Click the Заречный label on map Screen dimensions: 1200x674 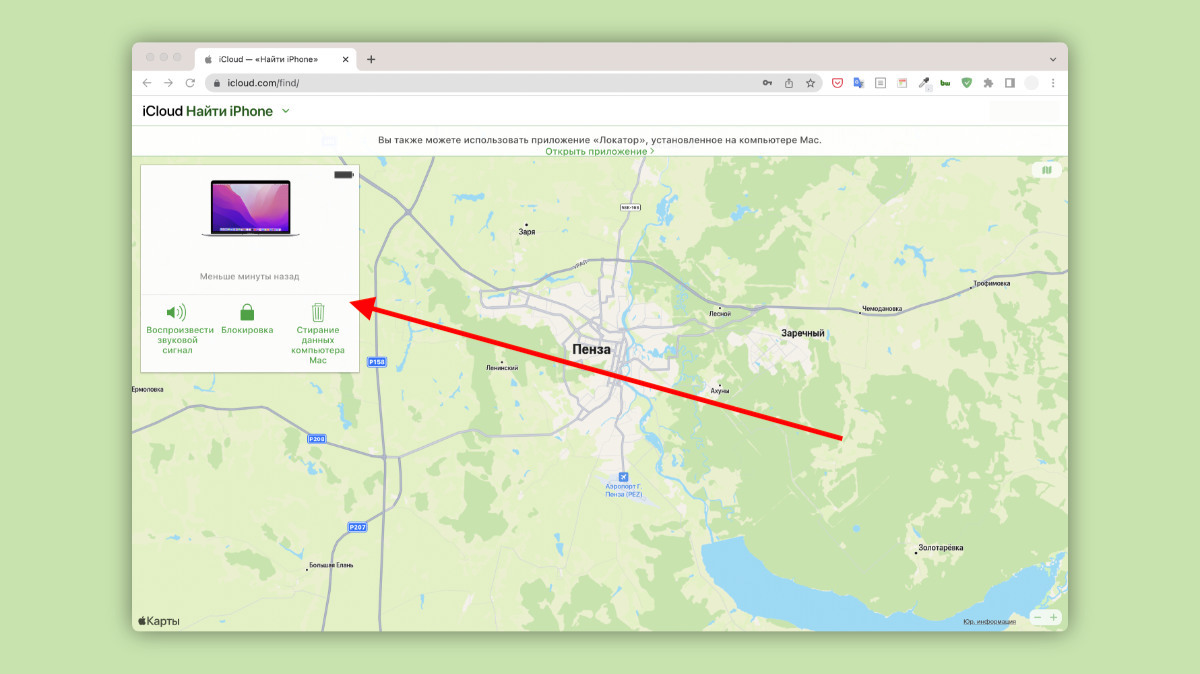(x=802, y=333)
